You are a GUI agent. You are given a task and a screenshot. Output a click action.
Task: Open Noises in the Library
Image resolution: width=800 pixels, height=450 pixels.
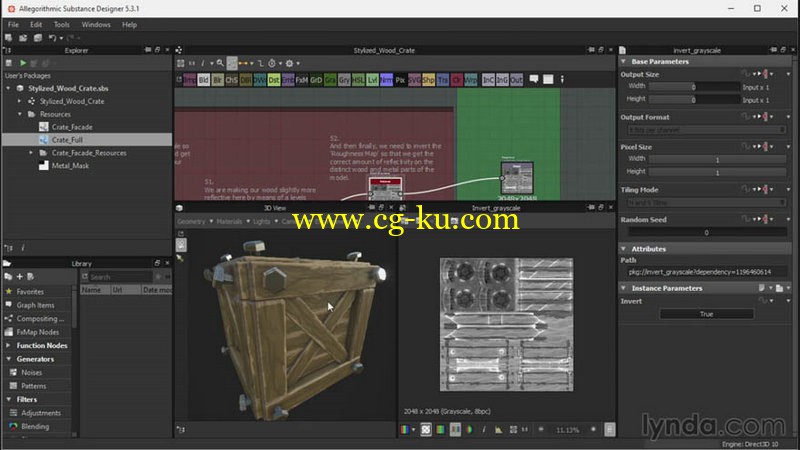[32, 372]
